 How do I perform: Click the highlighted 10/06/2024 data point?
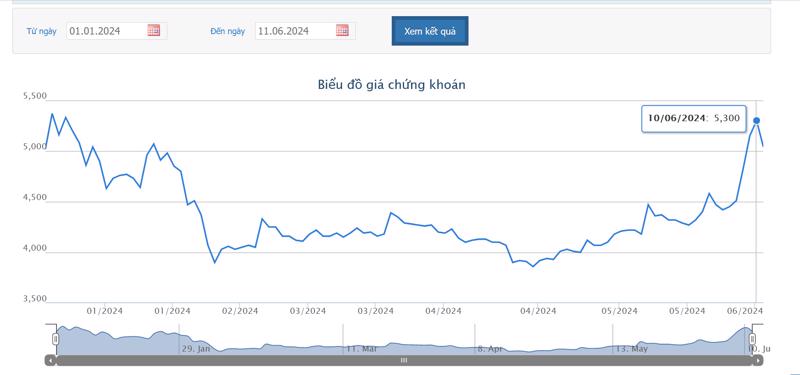tap(757, 120)
